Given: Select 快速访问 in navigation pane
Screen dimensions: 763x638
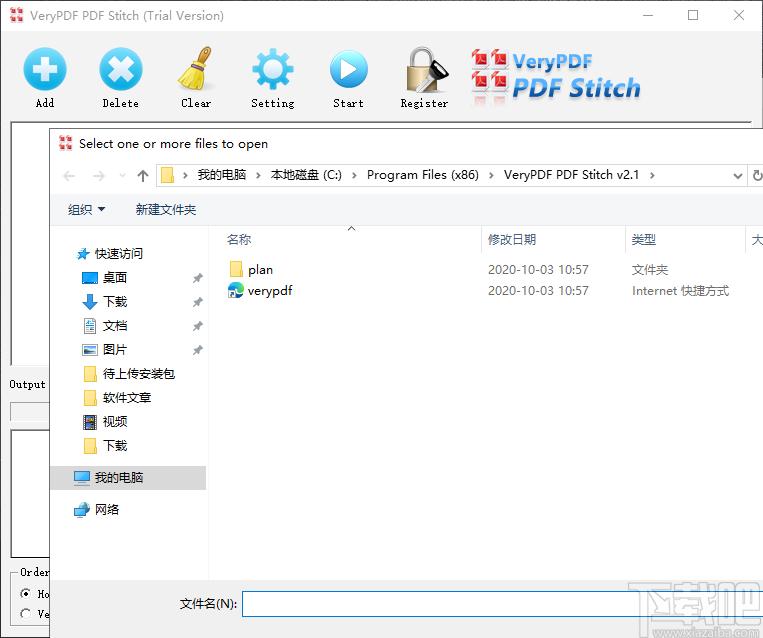Looking at the screenshot, I should 118,254.
